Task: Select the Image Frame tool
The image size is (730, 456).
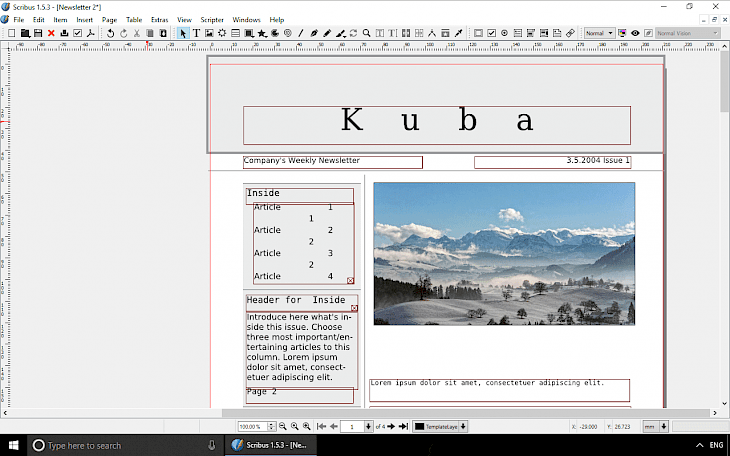Action: tap(209, 33)
